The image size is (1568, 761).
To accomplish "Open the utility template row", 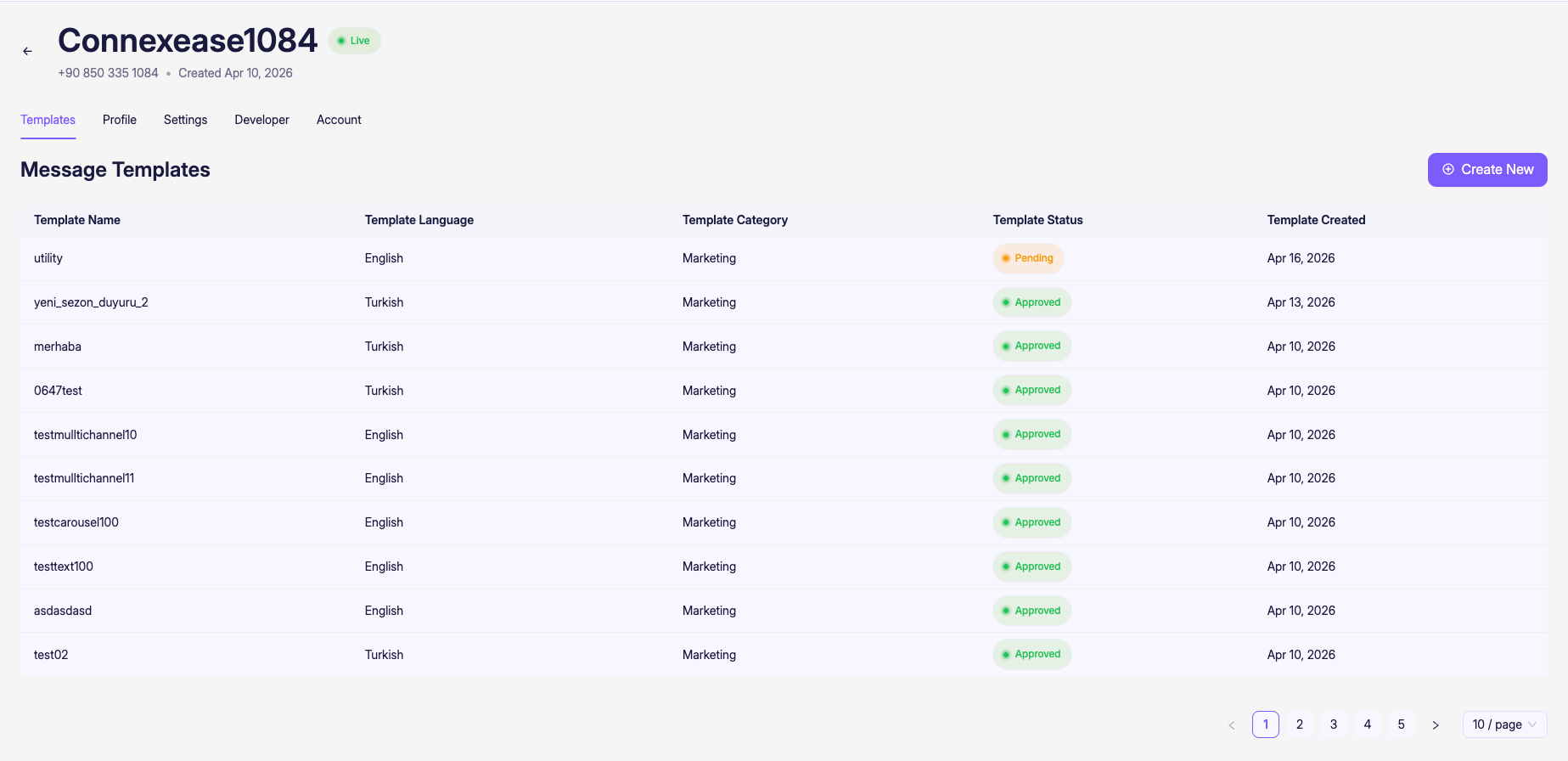I will (784, 258).
